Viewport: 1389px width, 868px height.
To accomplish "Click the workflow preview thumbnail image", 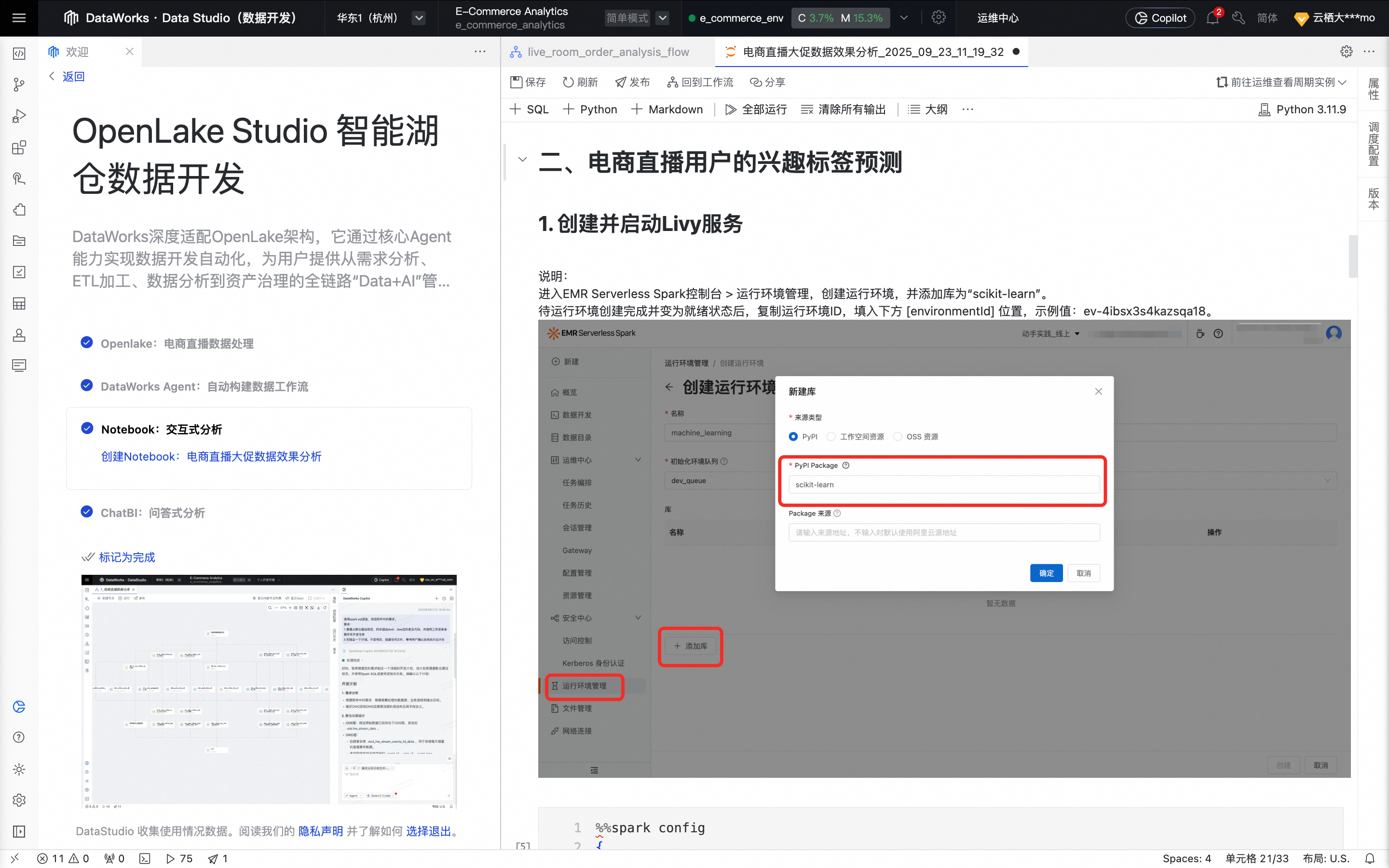I will (x=269, y=691).
